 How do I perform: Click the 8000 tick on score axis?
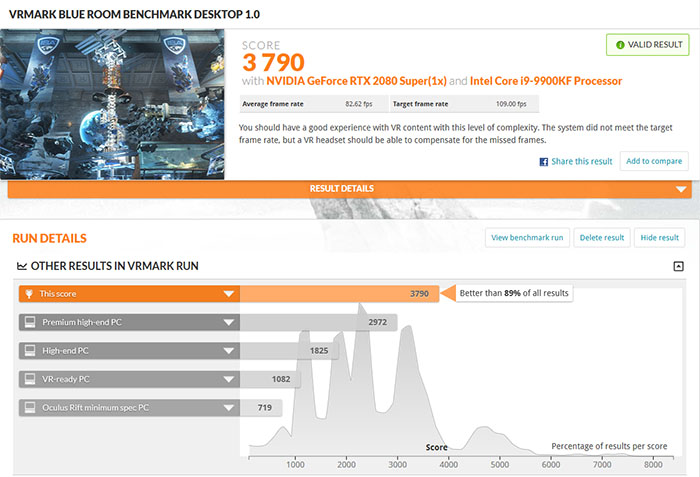653,464
